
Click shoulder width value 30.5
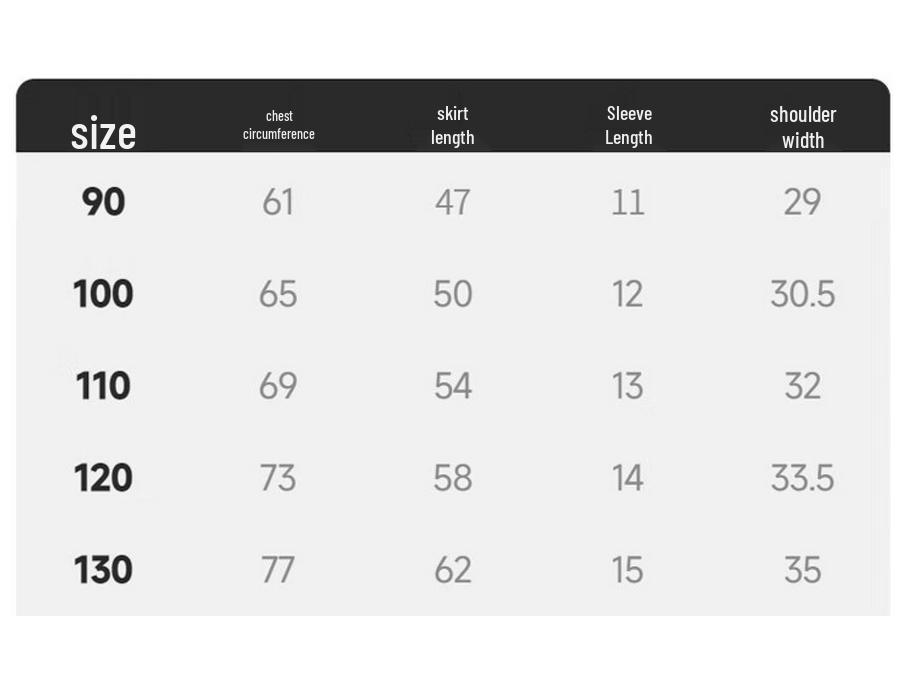802,293
